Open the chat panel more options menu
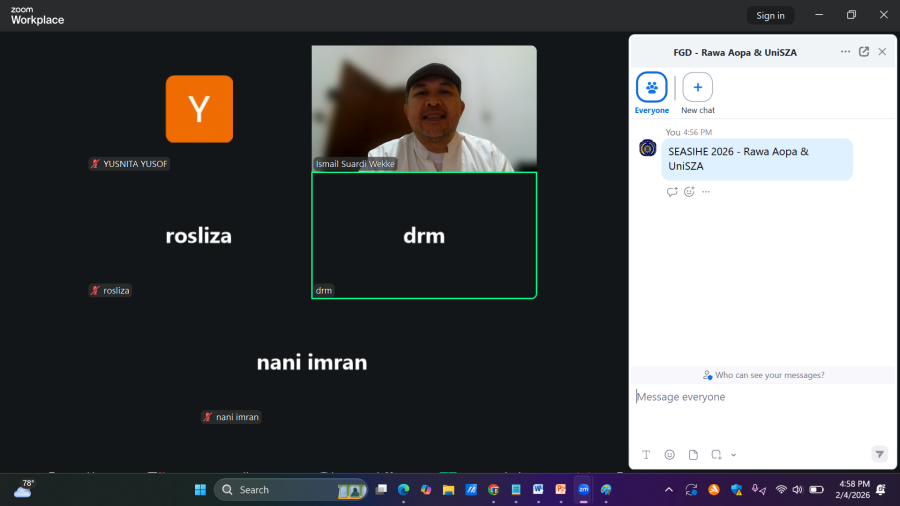The image size is (900, 506). click(845, 52)
